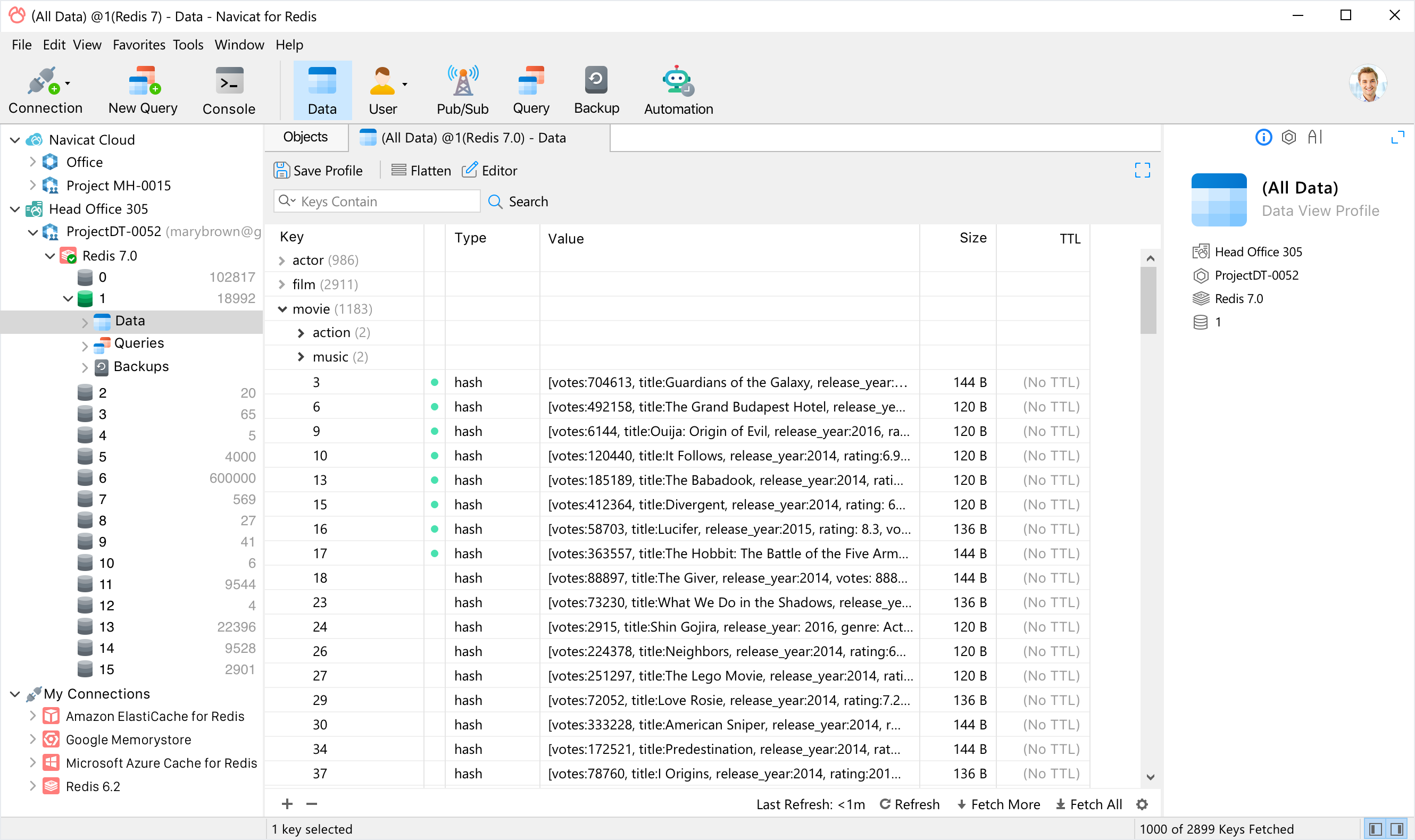This screenshot has width=1415, height=840.
Task: Open the Keys Contain filter dropdown
Action: [287, 201]
